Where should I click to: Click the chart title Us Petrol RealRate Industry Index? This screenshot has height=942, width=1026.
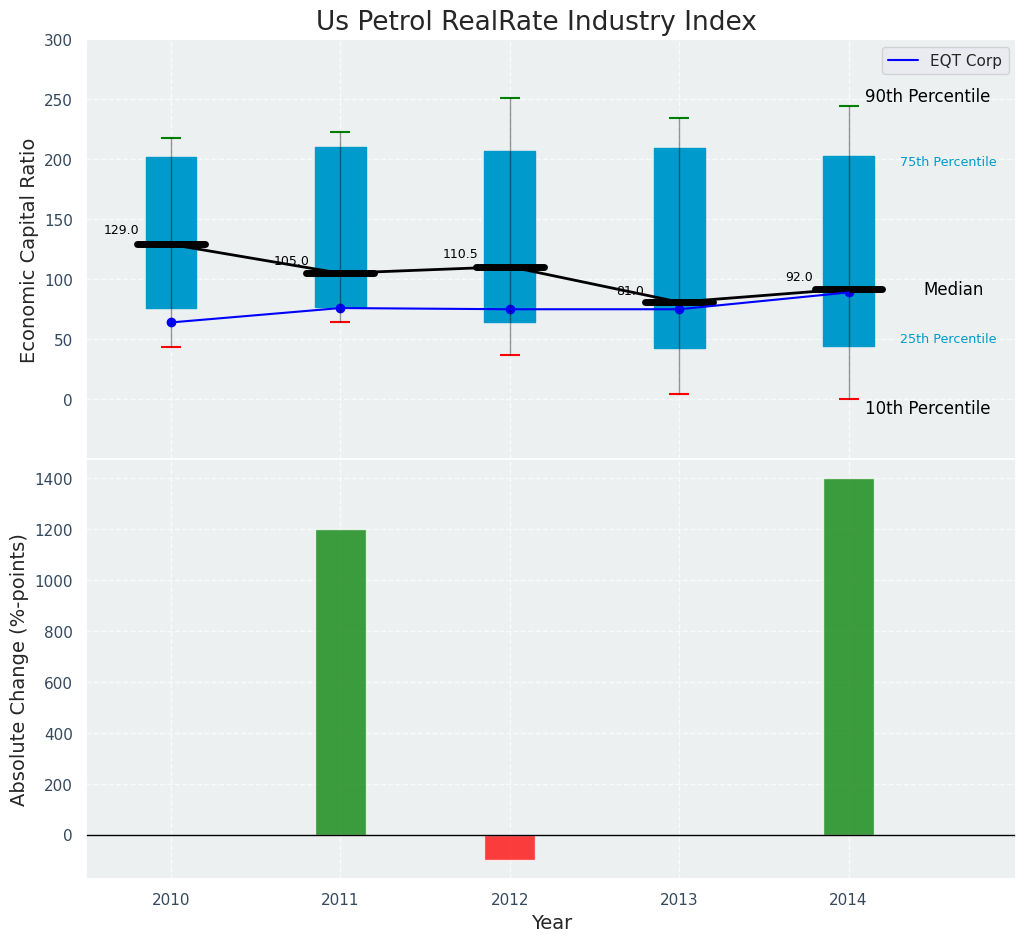pyautogui.click(x=536, y=22)
